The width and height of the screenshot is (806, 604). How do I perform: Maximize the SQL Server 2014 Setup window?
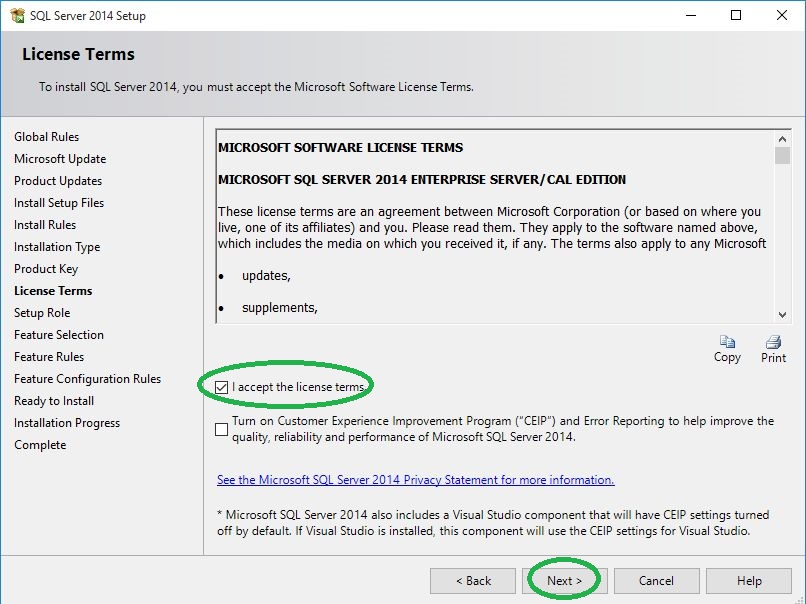pos(736,15)
